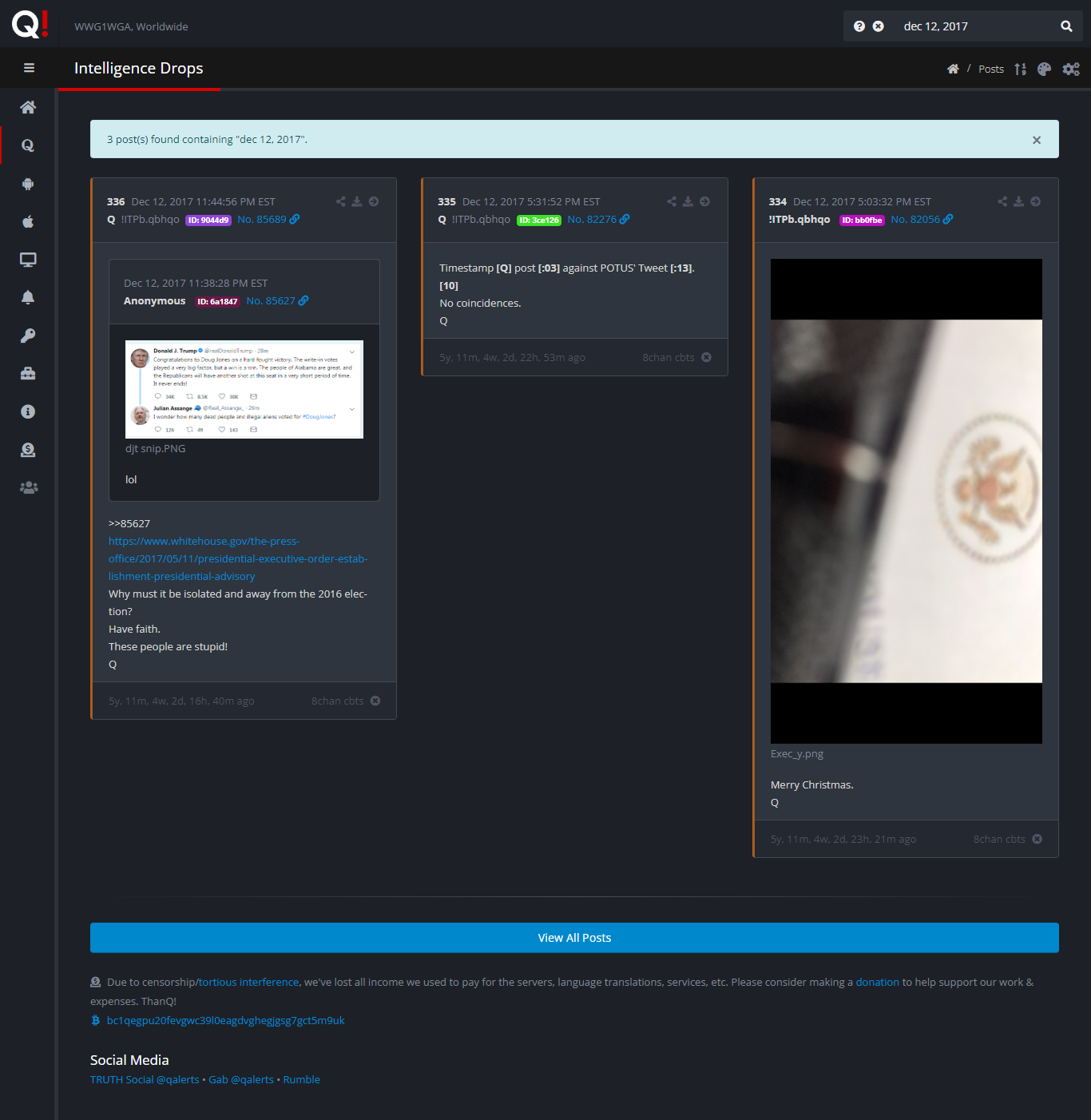Download post 335
1091x1120 pixels.
[x=688, y=201]
